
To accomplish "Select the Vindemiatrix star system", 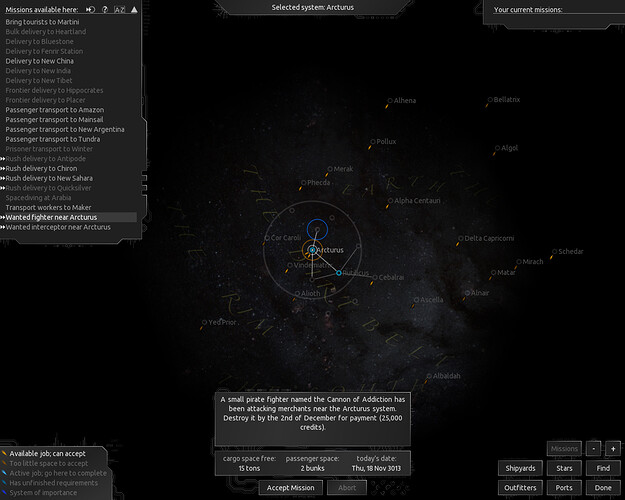I will coord(290,265).
